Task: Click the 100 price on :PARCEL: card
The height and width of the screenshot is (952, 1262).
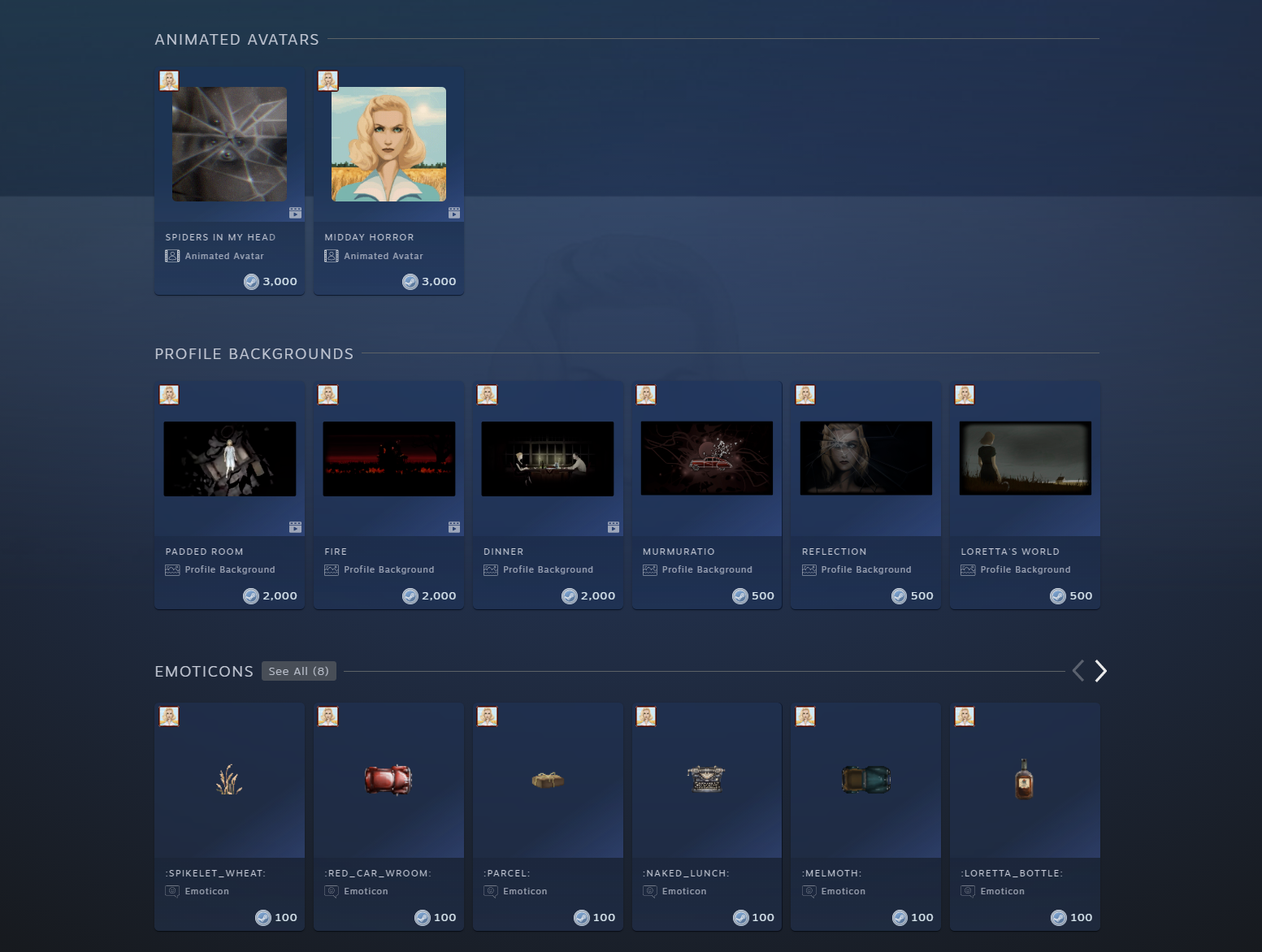Action: pyautogui.click(x=604, y=918)
